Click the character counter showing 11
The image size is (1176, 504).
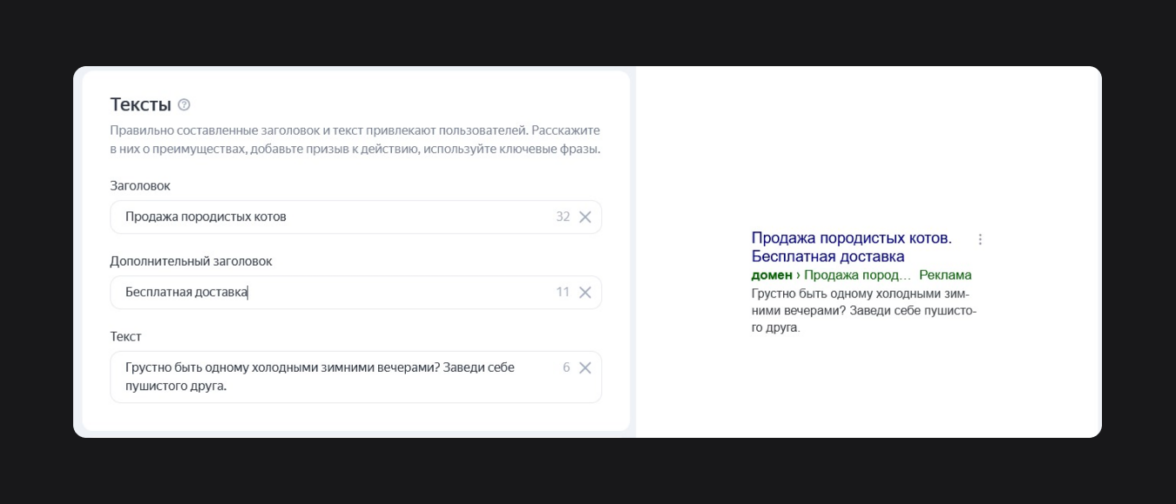563,292
